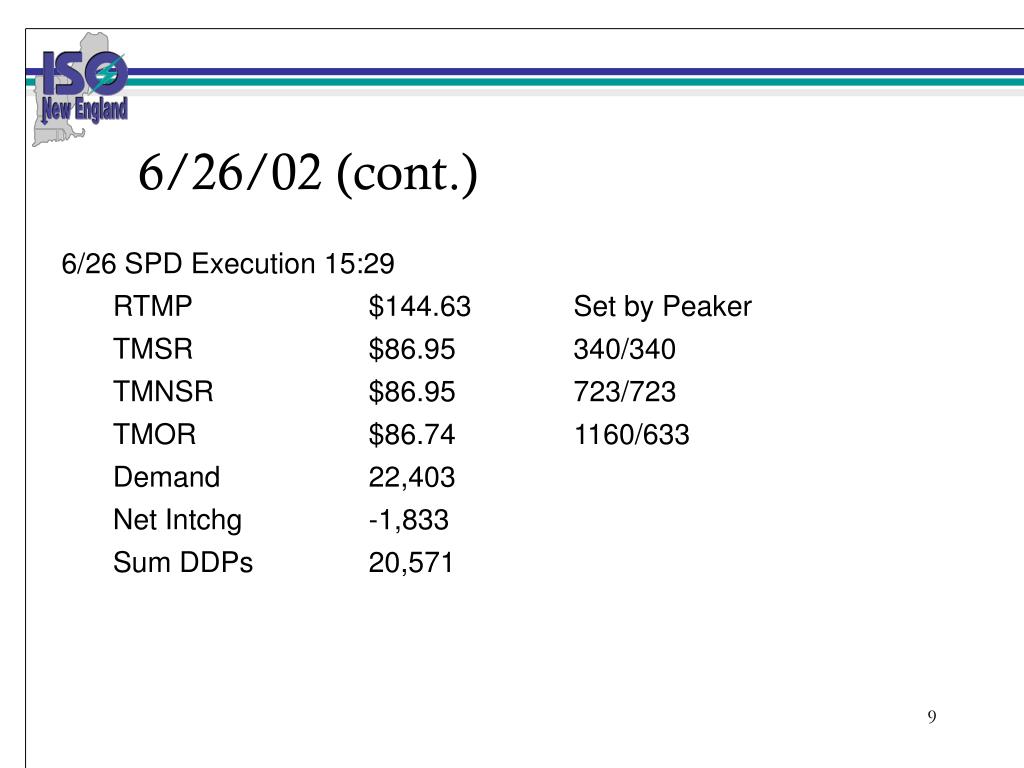Click the TMSR row label

[153, 349]
